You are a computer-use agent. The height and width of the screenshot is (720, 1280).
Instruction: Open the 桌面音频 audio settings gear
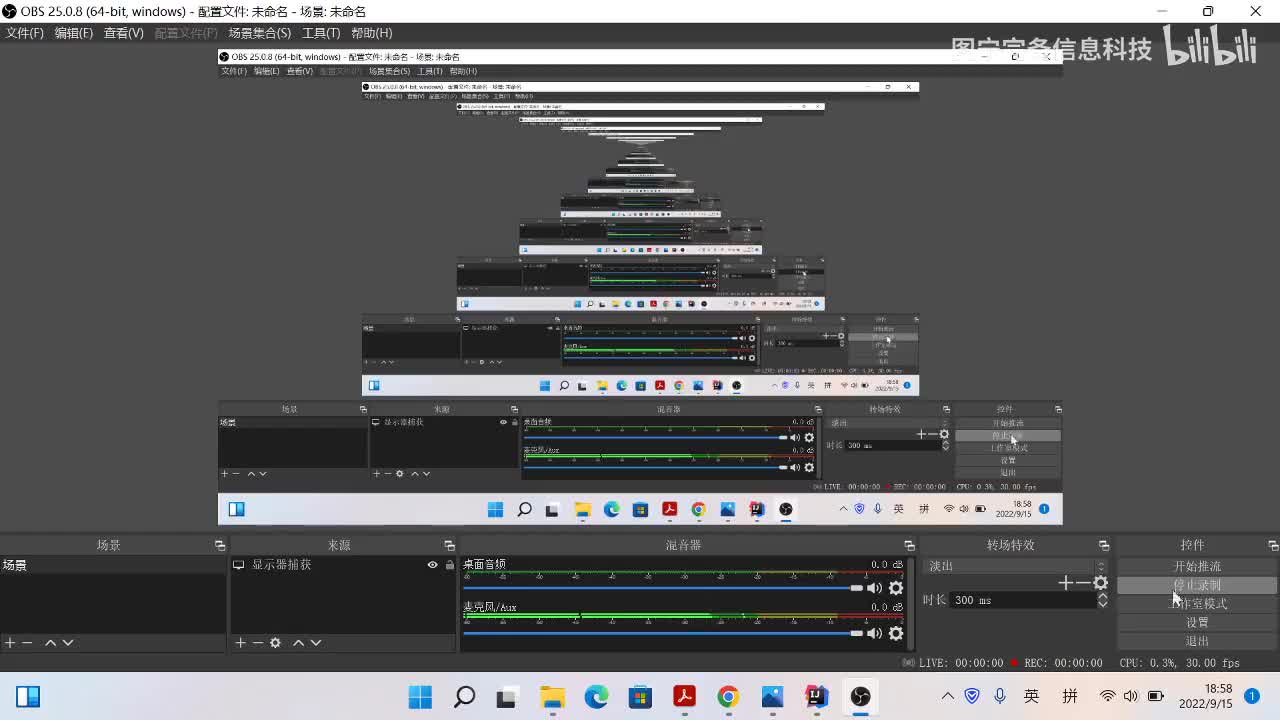pyautogui.click(x=896, y=588)
